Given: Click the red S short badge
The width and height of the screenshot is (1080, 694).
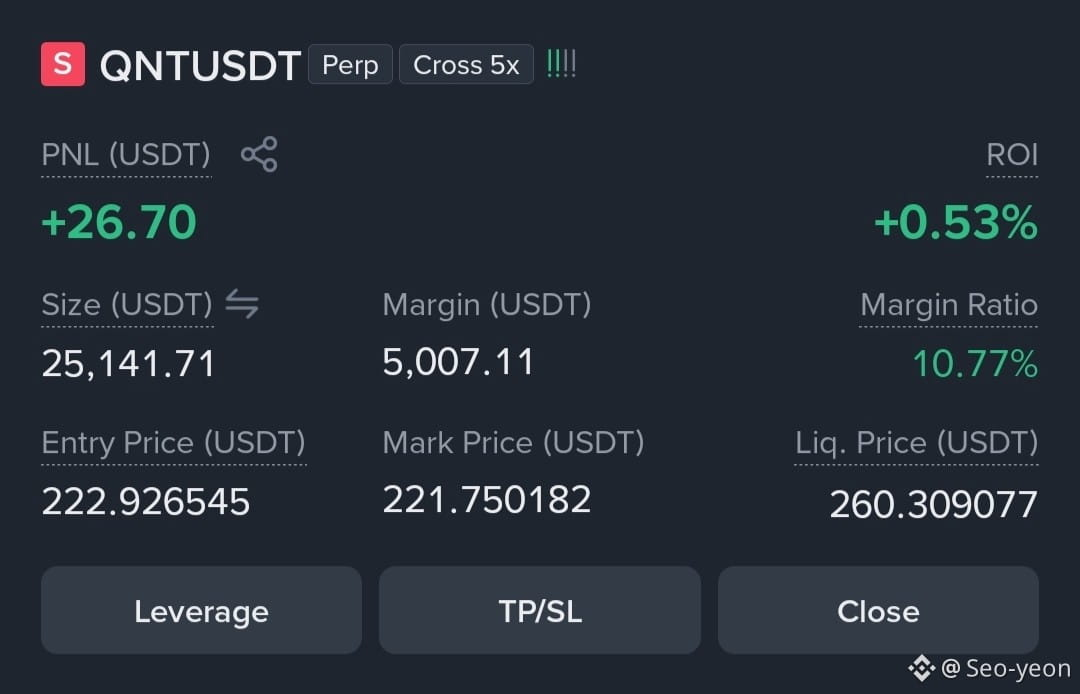Looking at the screenshot, I should [63, 64].
